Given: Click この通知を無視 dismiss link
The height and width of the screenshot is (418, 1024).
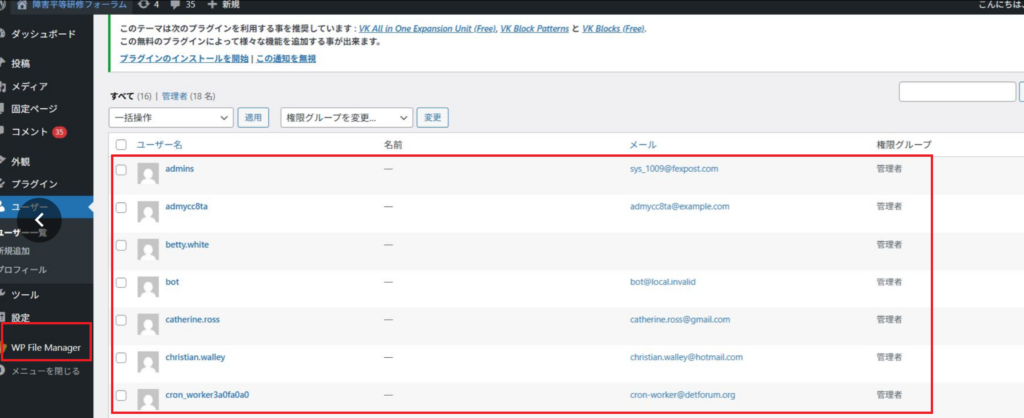Looking at the screenshot, I should pyautogui.click(x=286, y=59).
